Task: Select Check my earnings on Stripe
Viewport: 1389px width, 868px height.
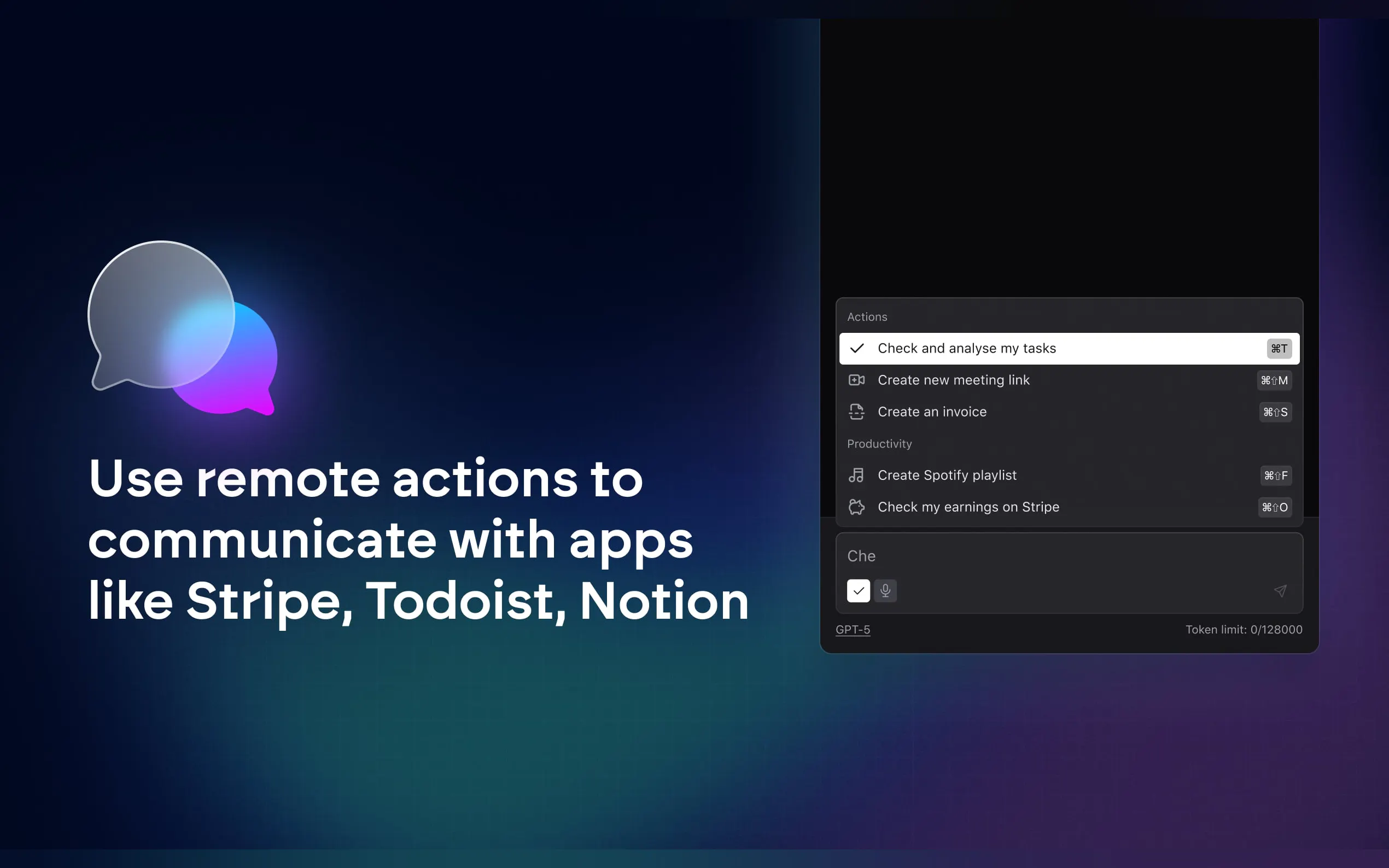Action: (x=968, y=507)
